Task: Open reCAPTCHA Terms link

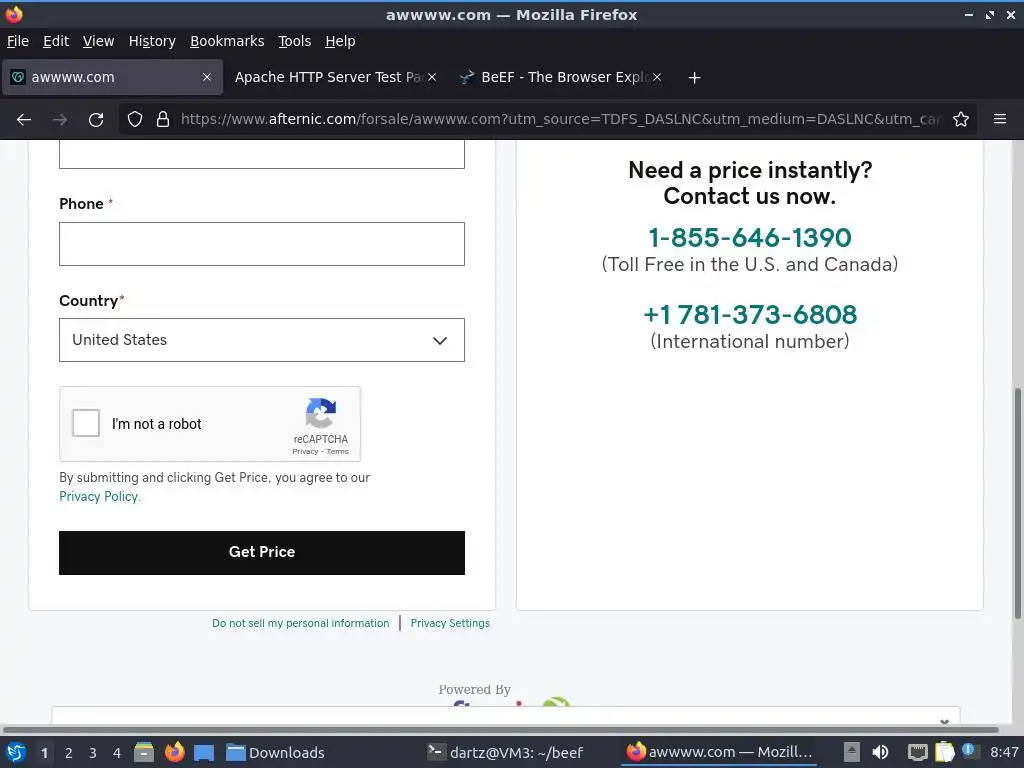Action: (x=338, y=451)
